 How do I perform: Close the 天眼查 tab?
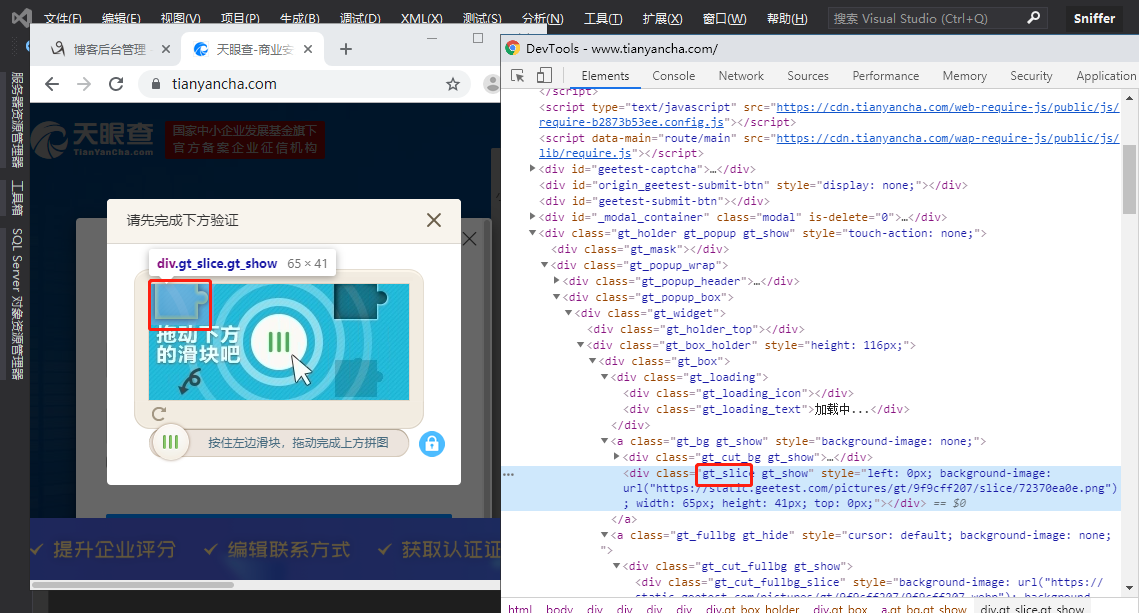coord(308,49)
